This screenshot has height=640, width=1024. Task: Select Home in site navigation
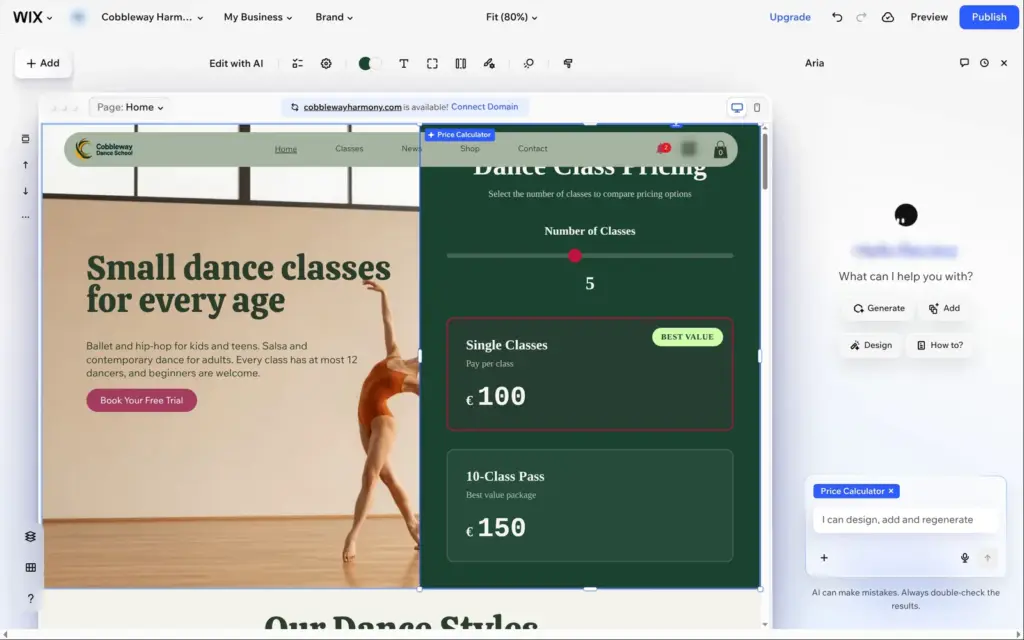285,149
